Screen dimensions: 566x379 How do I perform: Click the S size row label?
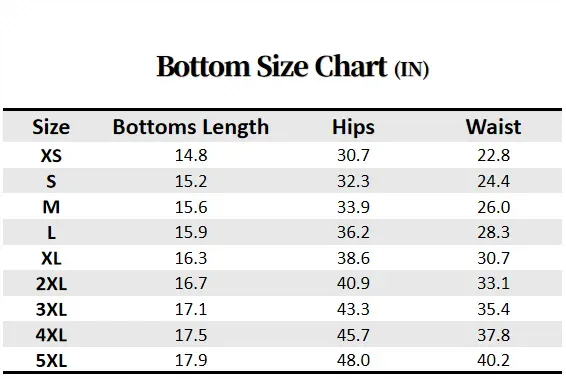pos(51,181)
